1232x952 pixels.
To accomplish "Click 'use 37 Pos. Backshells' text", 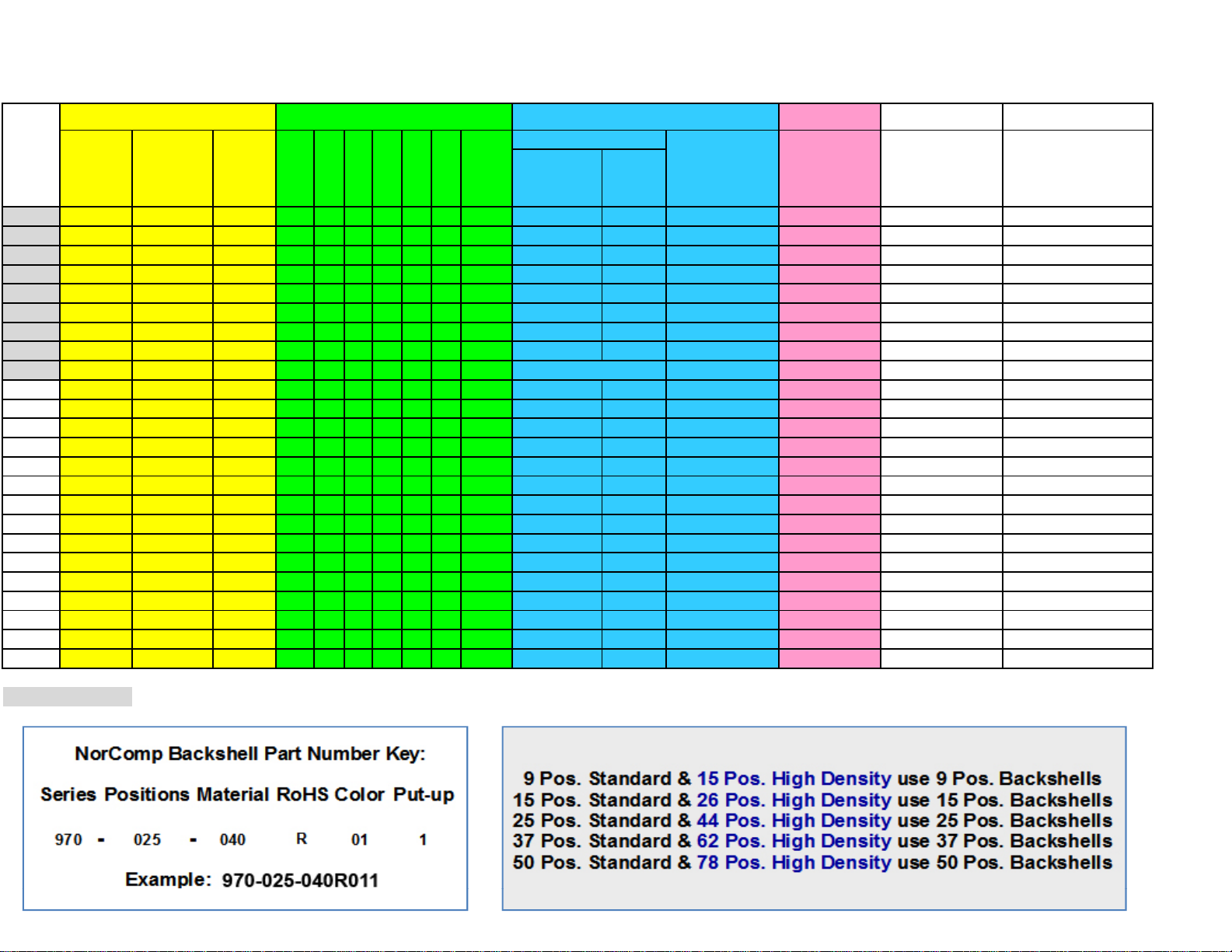I will pos(1005,841).
